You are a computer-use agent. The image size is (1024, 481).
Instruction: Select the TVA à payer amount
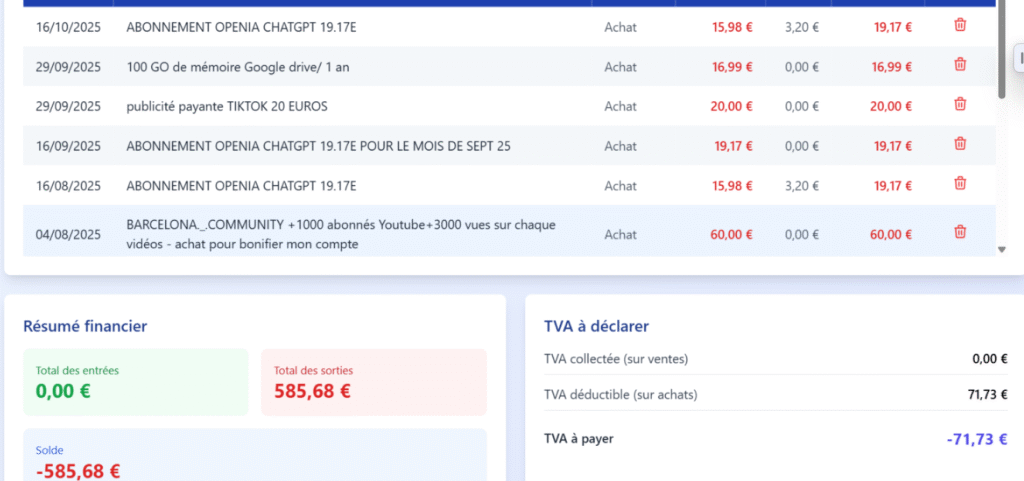(977, 439)
